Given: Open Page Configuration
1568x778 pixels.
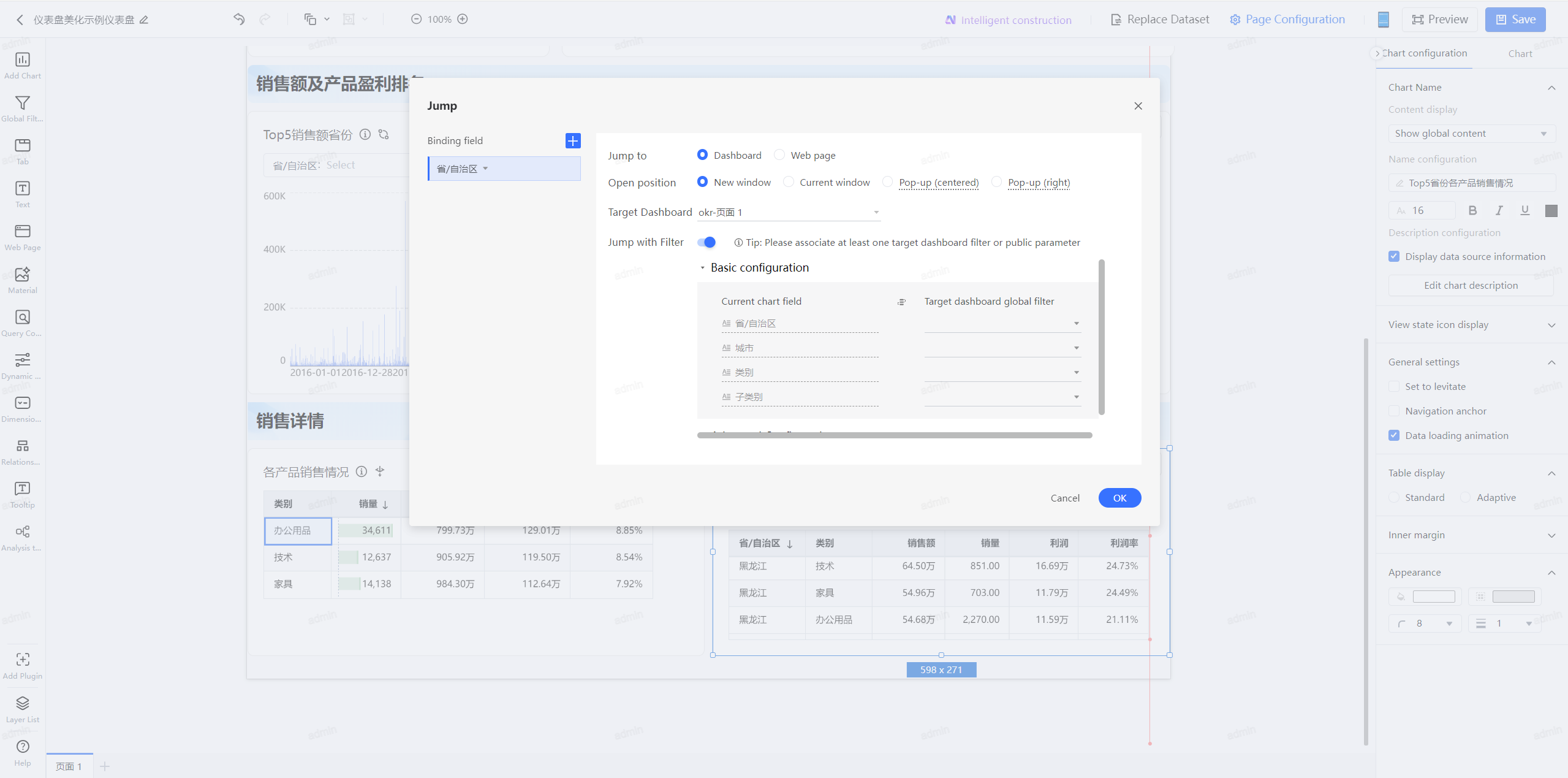Looking at the screenshot, I should (x=1287, y=20).
